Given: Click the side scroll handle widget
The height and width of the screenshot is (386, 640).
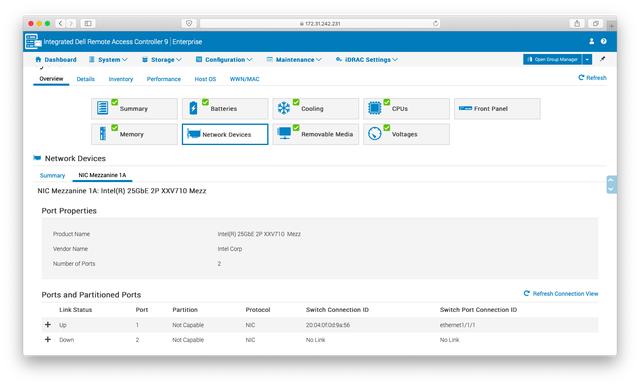Looking at the screenshot, I should 611,184.
